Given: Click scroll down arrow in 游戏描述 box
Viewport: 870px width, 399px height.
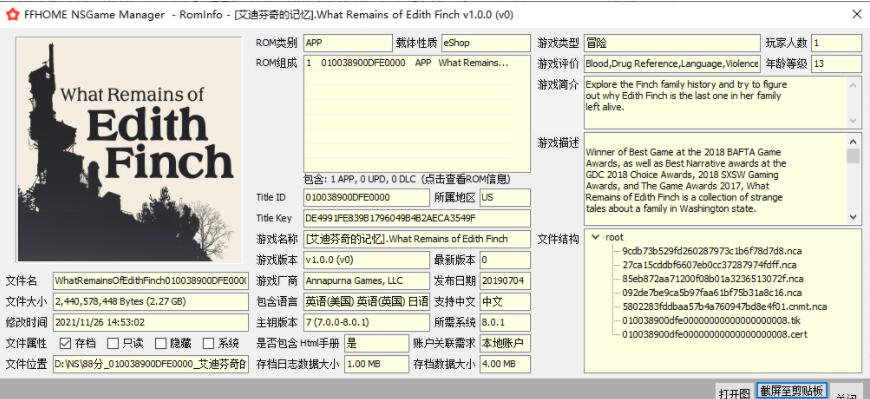Looking at the screenshot, I should point(853,217).
